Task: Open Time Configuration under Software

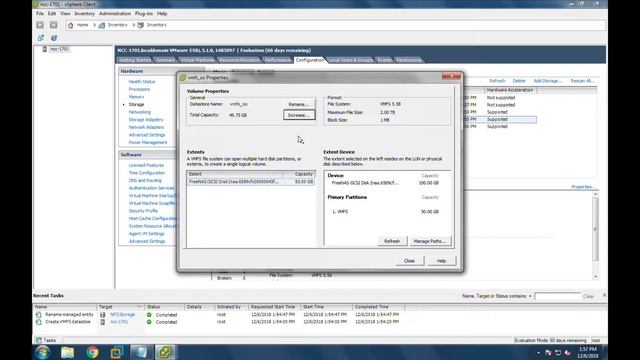Action: (147, 173)
